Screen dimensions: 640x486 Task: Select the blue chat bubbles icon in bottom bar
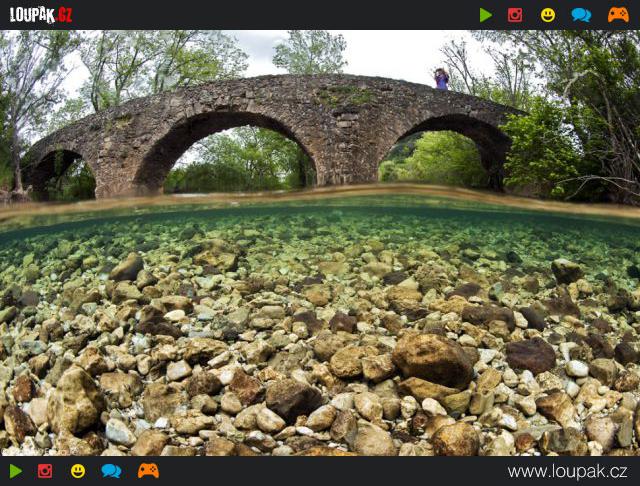pos(111,471)
